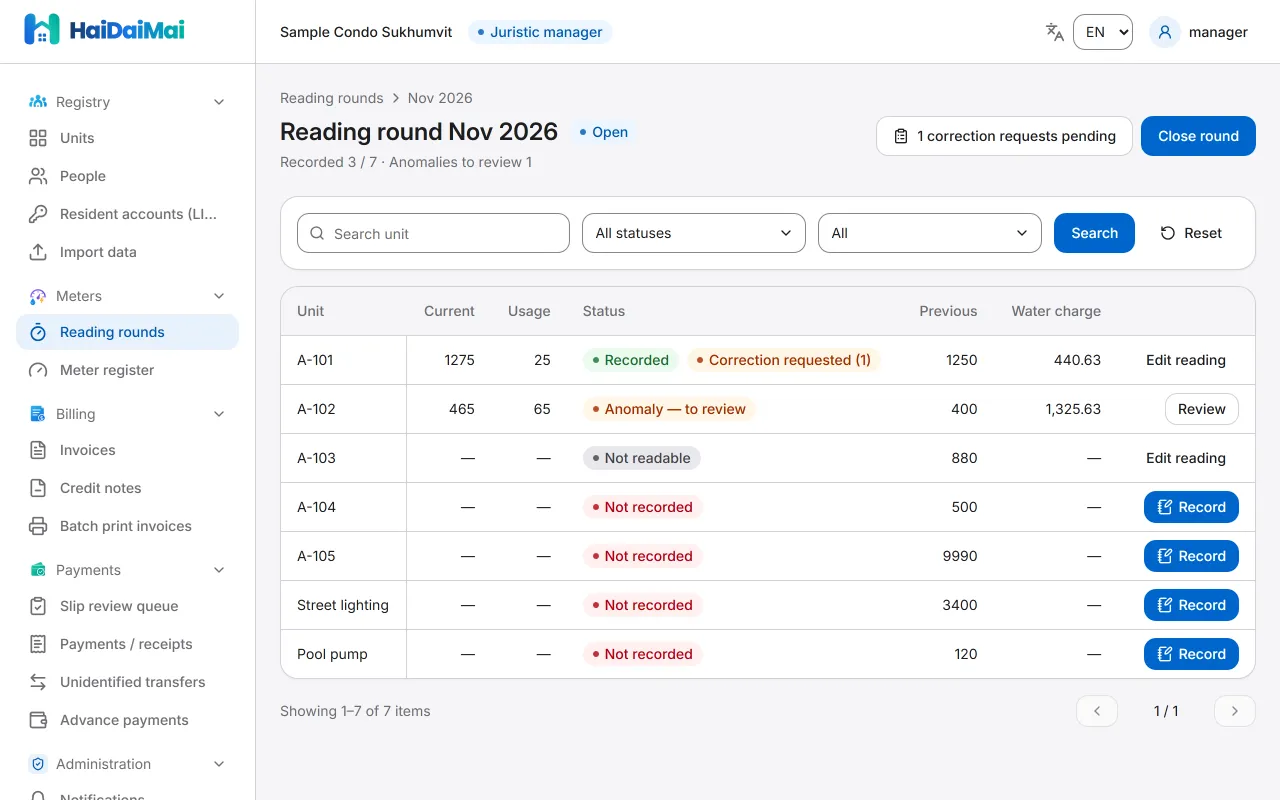The image size is (1280, 800).
Task: Click the Close round button
Action: click(x=1198, y=136)
